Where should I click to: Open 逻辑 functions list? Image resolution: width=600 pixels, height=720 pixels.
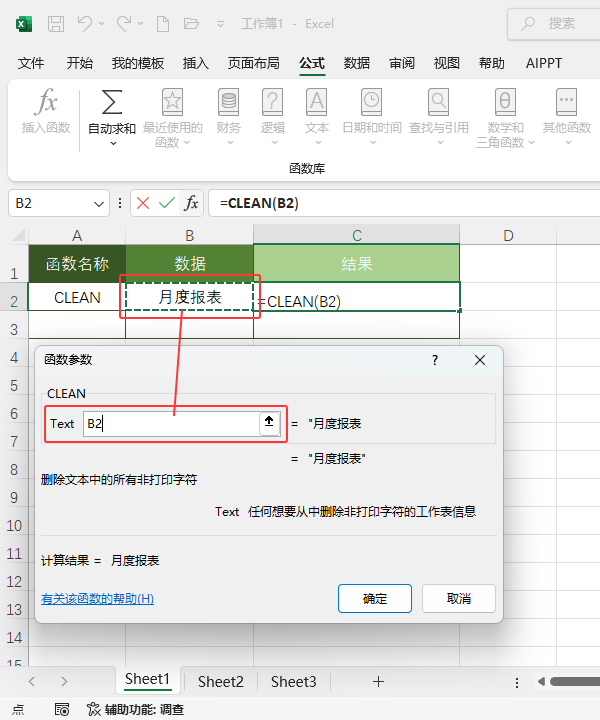coord(273,117)
